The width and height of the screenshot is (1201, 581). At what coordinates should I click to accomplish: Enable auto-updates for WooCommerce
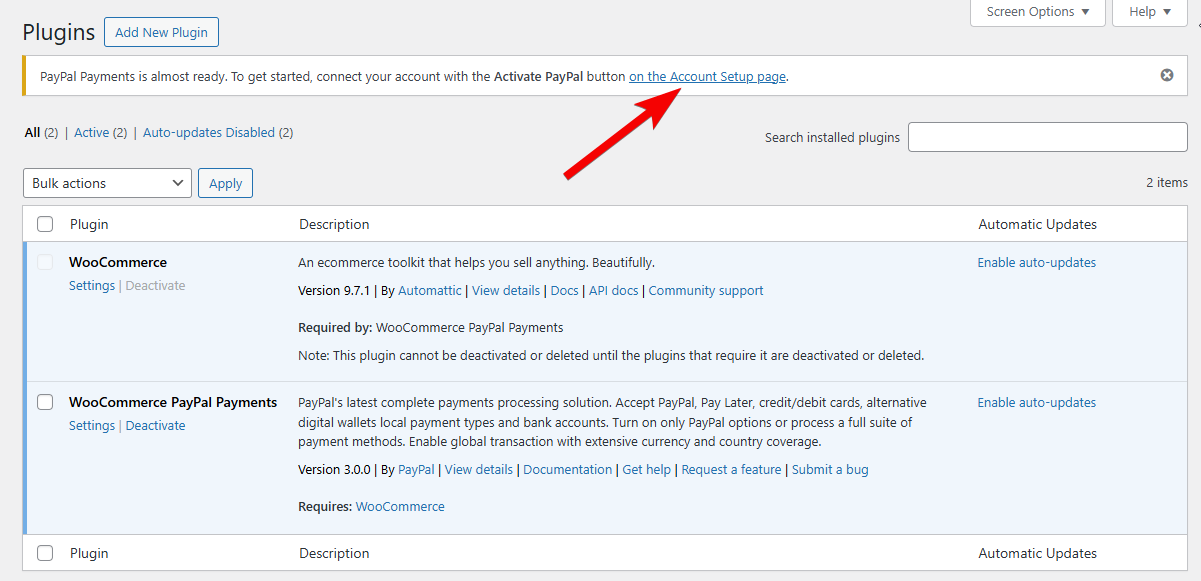click(1036, 261)
